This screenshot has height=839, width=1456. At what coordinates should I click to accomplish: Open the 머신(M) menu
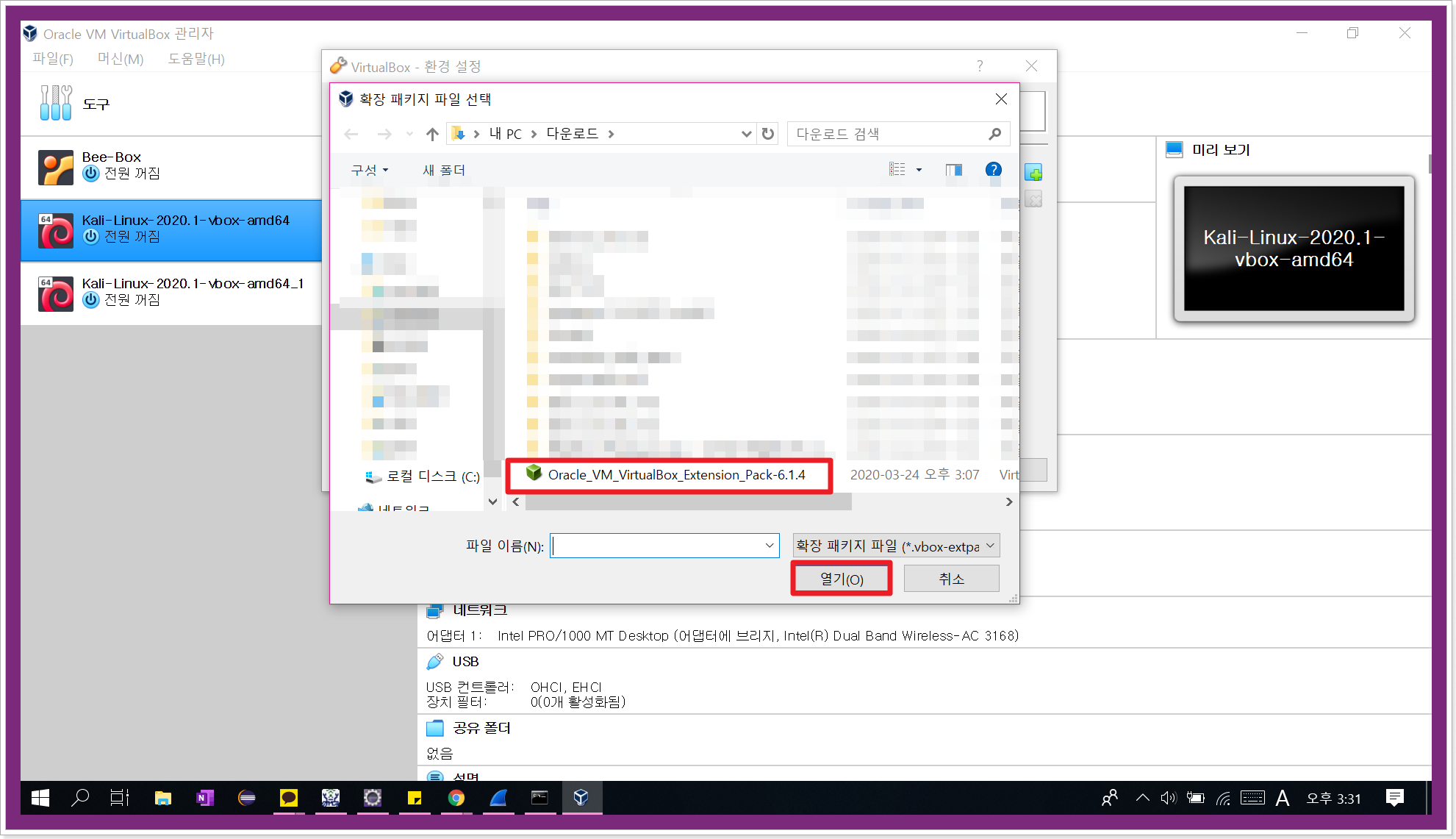point(121,59)
